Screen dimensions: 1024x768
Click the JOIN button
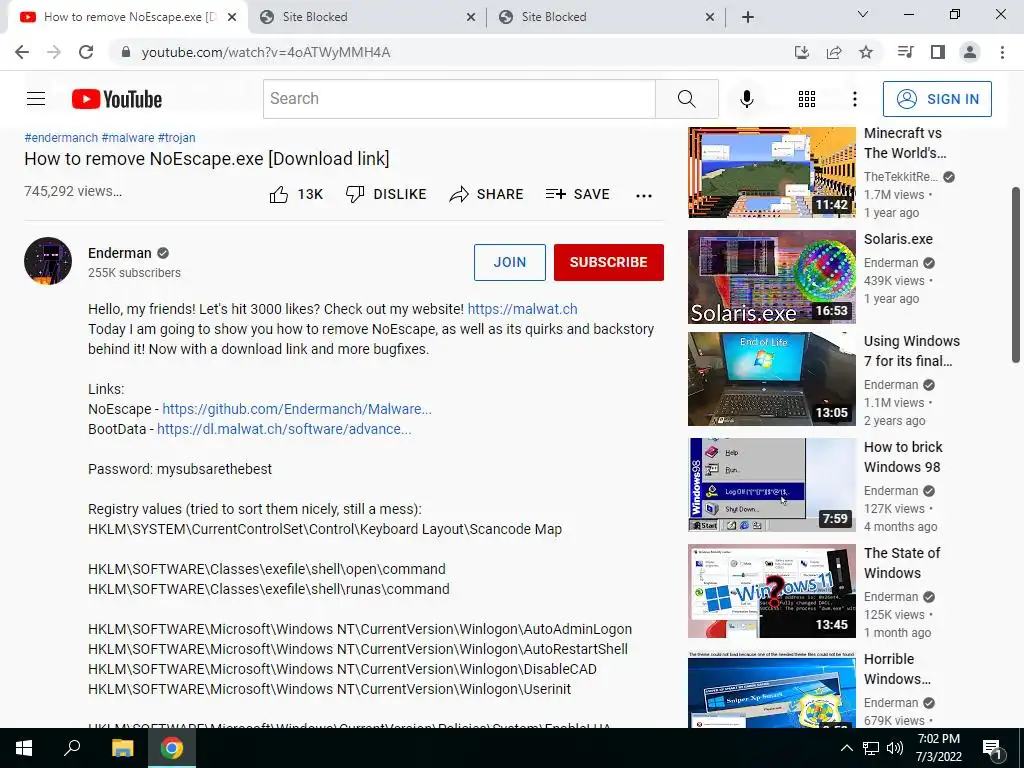tap(509, 262)
